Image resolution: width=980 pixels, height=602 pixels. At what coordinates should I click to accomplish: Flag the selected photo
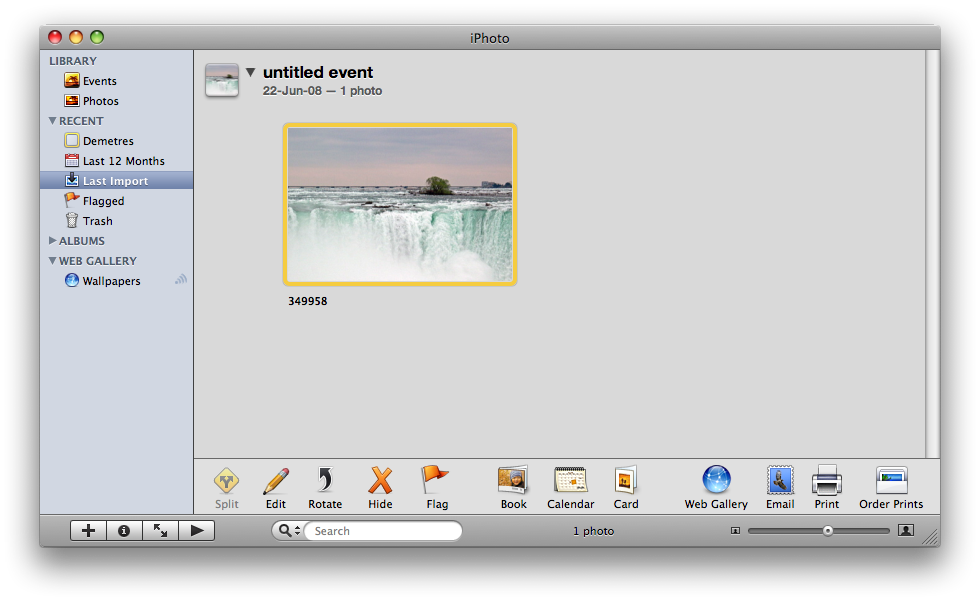(x=436, y=482)
